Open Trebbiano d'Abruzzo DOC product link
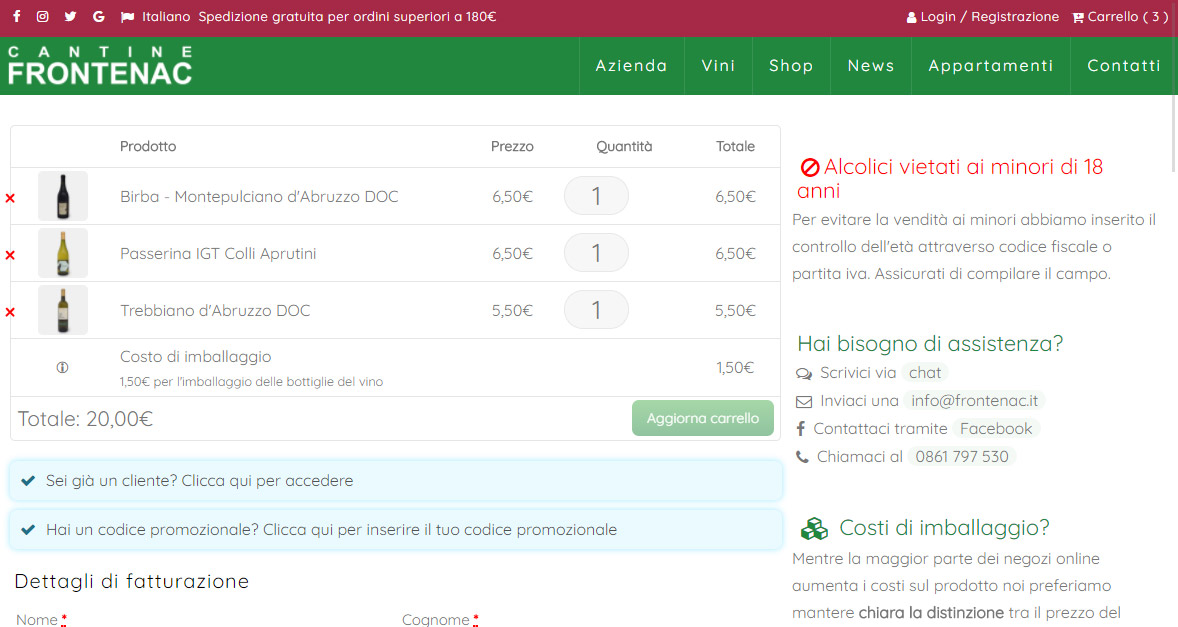Screen dimensions: 1178x627 coord(215,311)
